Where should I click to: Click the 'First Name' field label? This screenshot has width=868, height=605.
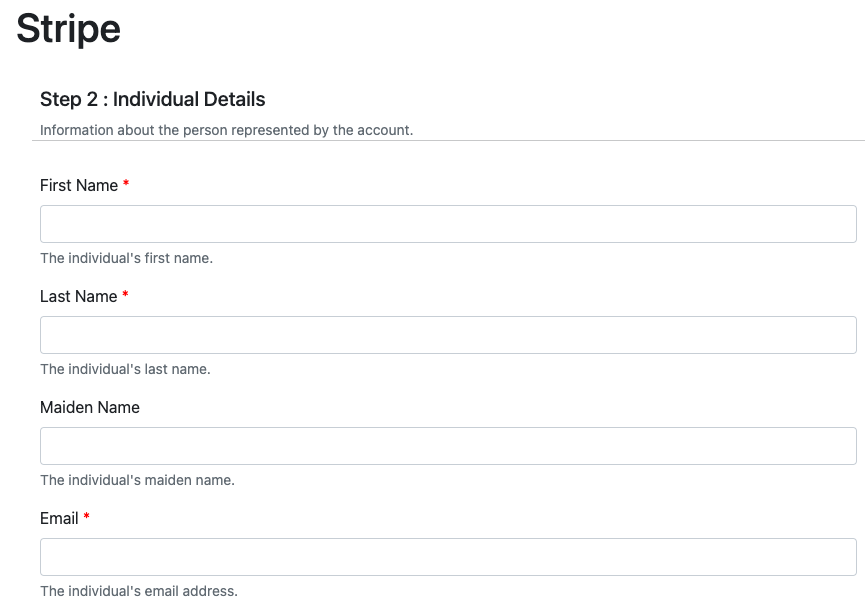click(79, 185)
